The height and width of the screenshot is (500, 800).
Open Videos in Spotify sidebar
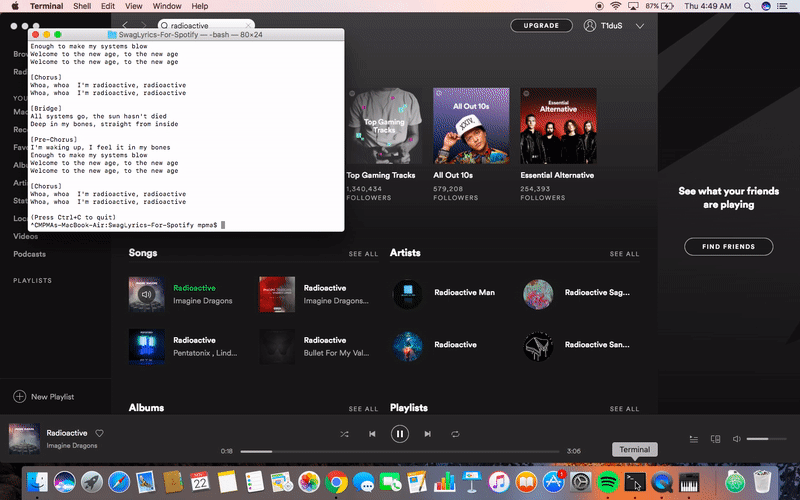click(26, 236)
